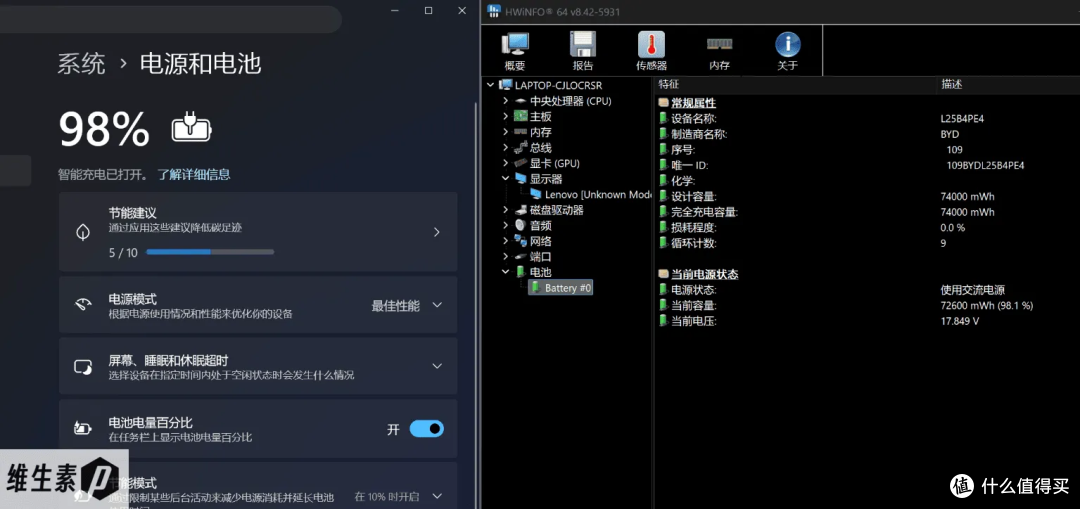Open the 关于 about info icon

[x=787, y=45]
